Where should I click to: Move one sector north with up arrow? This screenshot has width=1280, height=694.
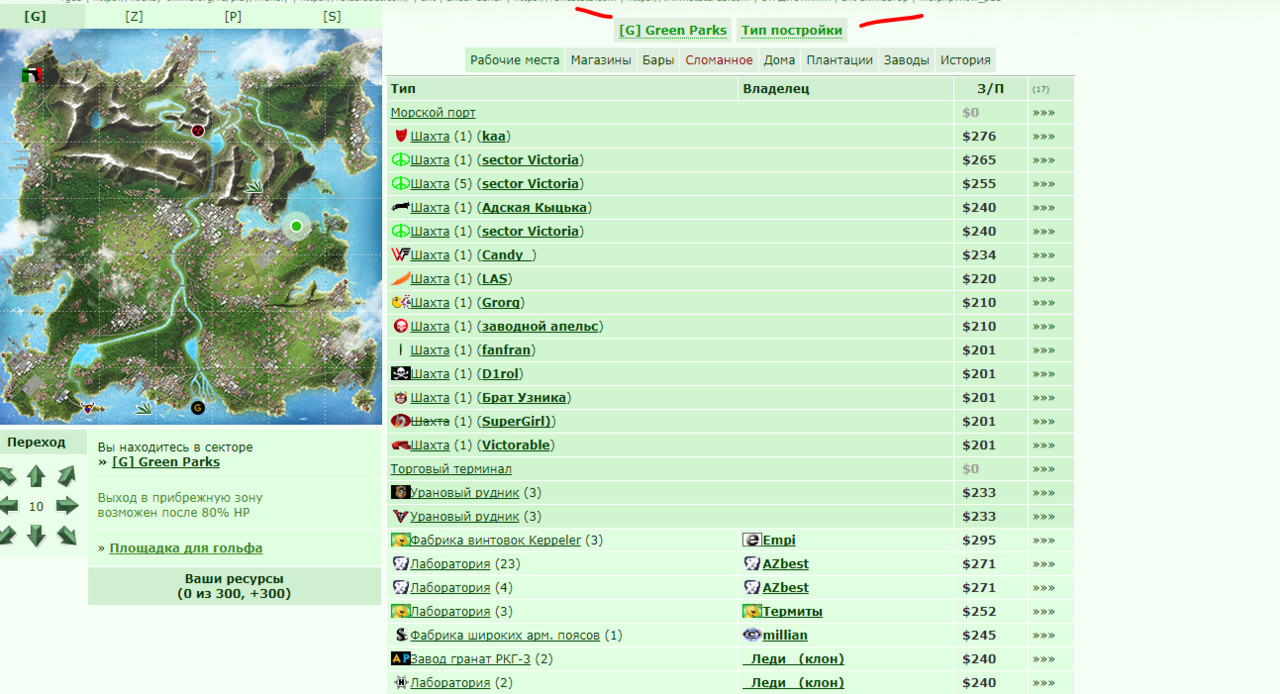[x=36, y=476]
